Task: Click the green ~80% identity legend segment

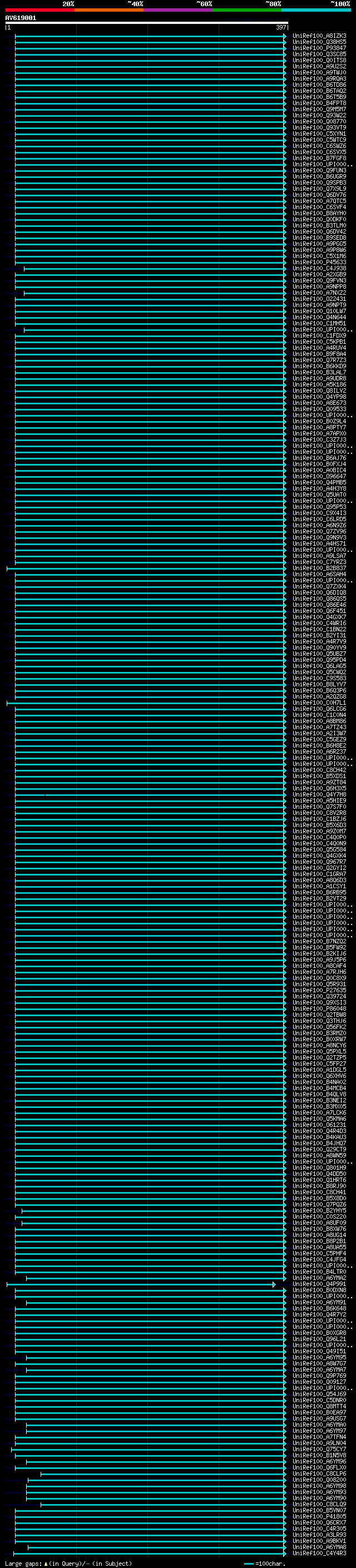Action: coord(247,10)
